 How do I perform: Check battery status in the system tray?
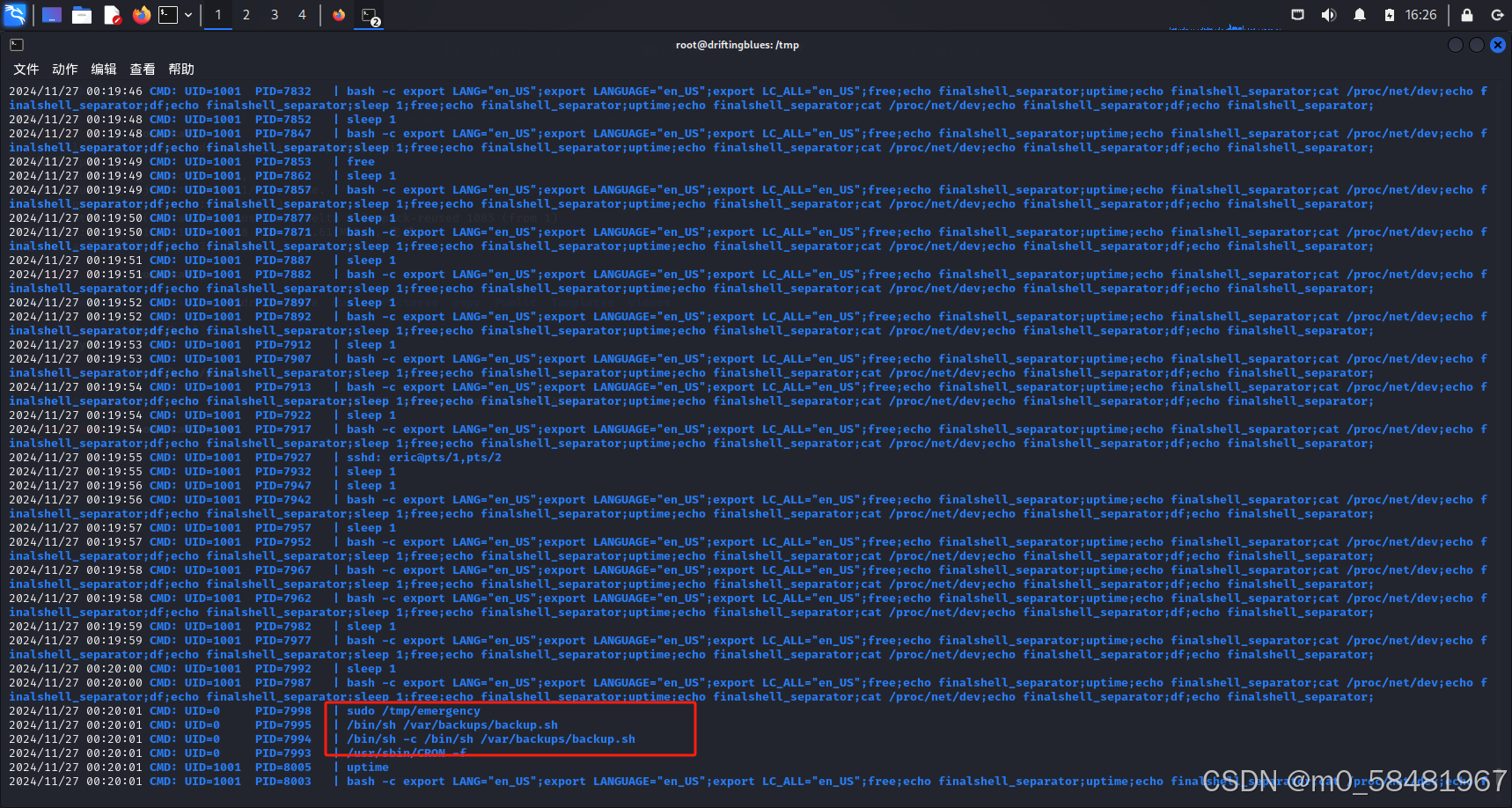tap(1390, 14)
